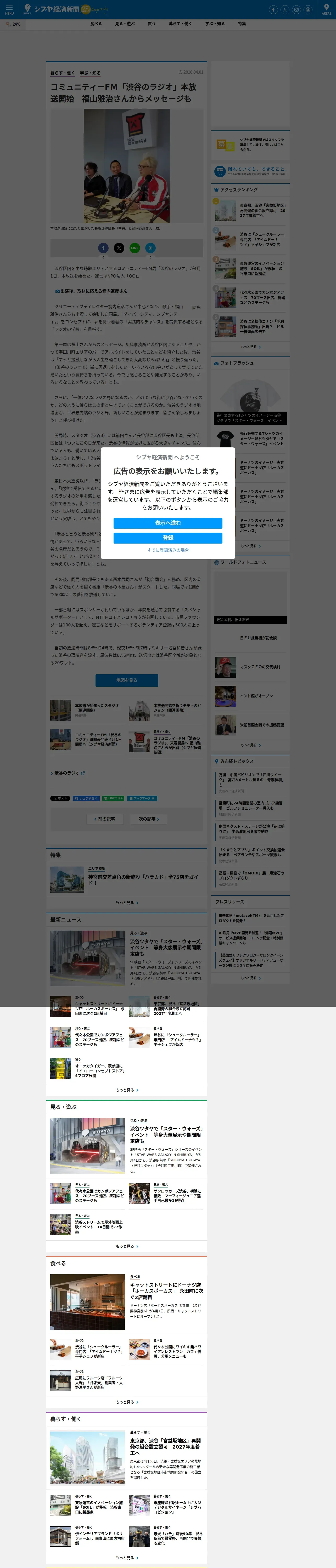This screenshot has width=336, height=1568.
Task: Open キャットストリートにドーナツ店 headline in 食べる
Action: [166, 1291]
